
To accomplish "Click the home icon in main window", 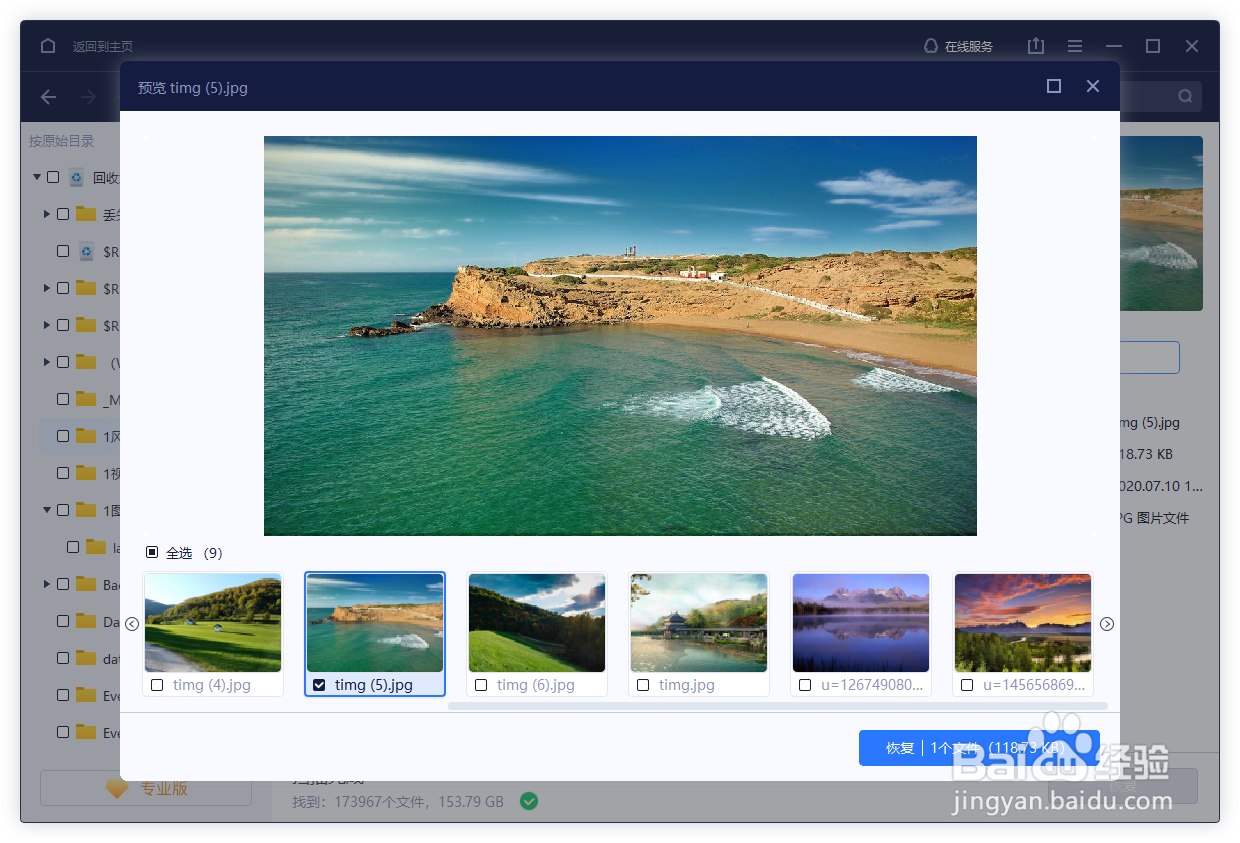I will 48,46.
